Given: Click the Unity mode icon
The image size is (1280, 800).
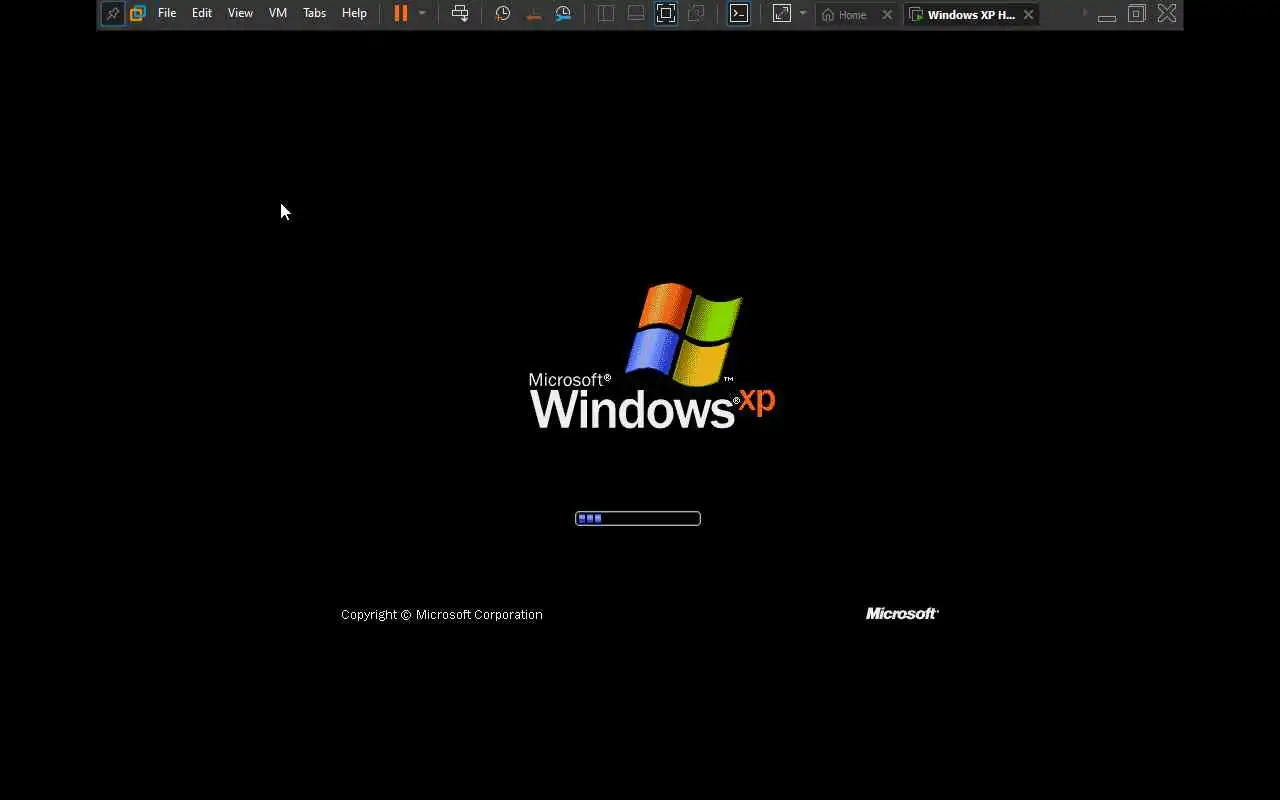Looking at the screenshot, I should [x=697, y=14].
